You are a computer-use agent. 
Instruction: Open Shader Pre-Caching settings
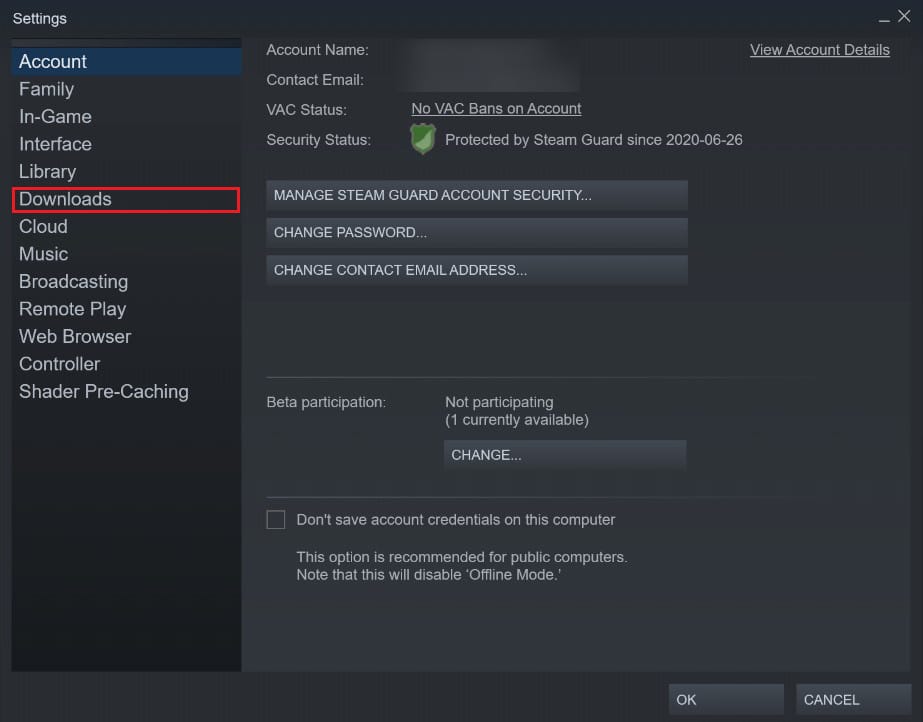pyautogui.click(x=103, y=391)
